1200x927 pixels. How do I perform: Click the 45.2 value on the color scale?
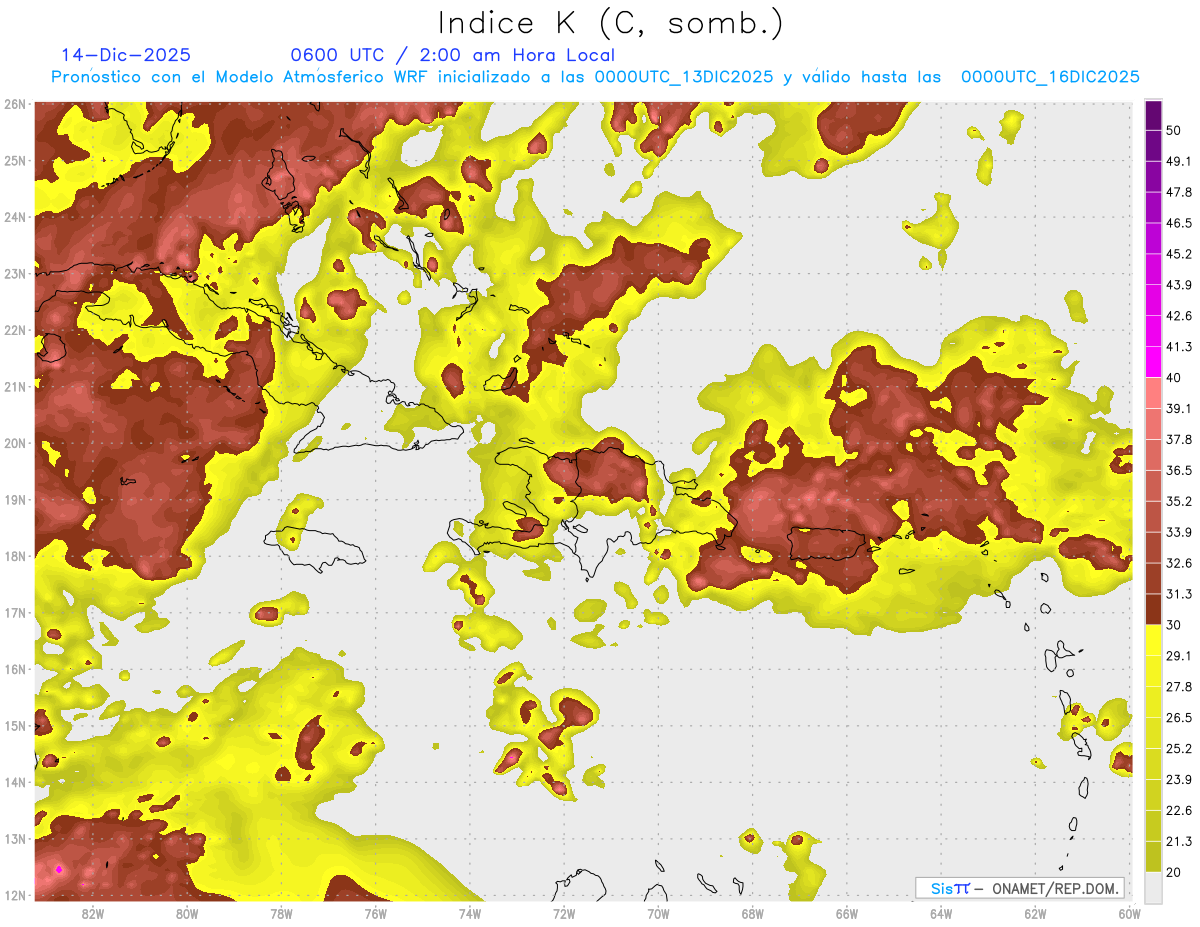pos(1178,254)
